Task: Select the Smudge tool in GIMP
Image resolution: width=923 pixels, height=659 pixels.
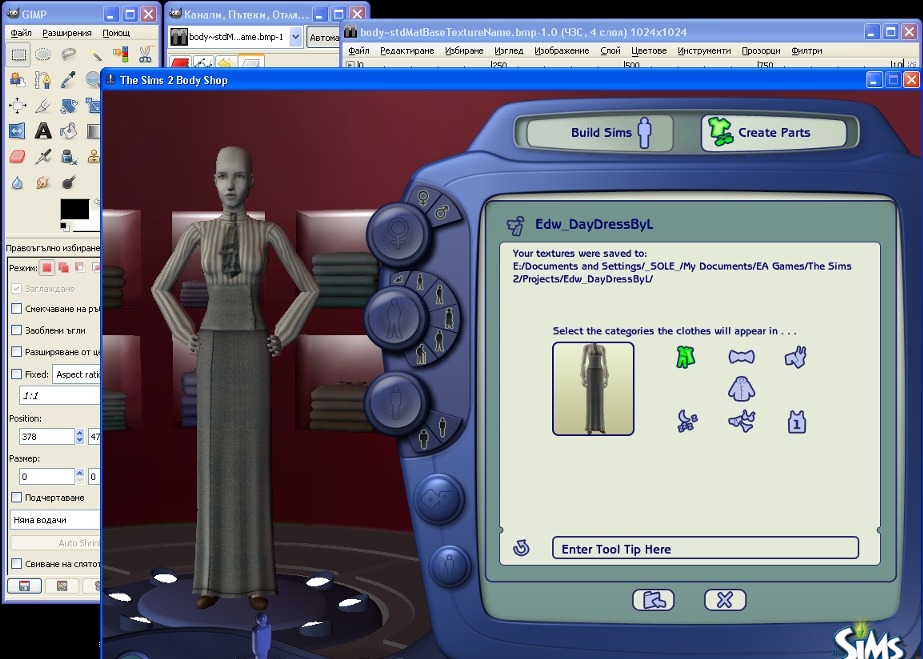Action: 43,182
